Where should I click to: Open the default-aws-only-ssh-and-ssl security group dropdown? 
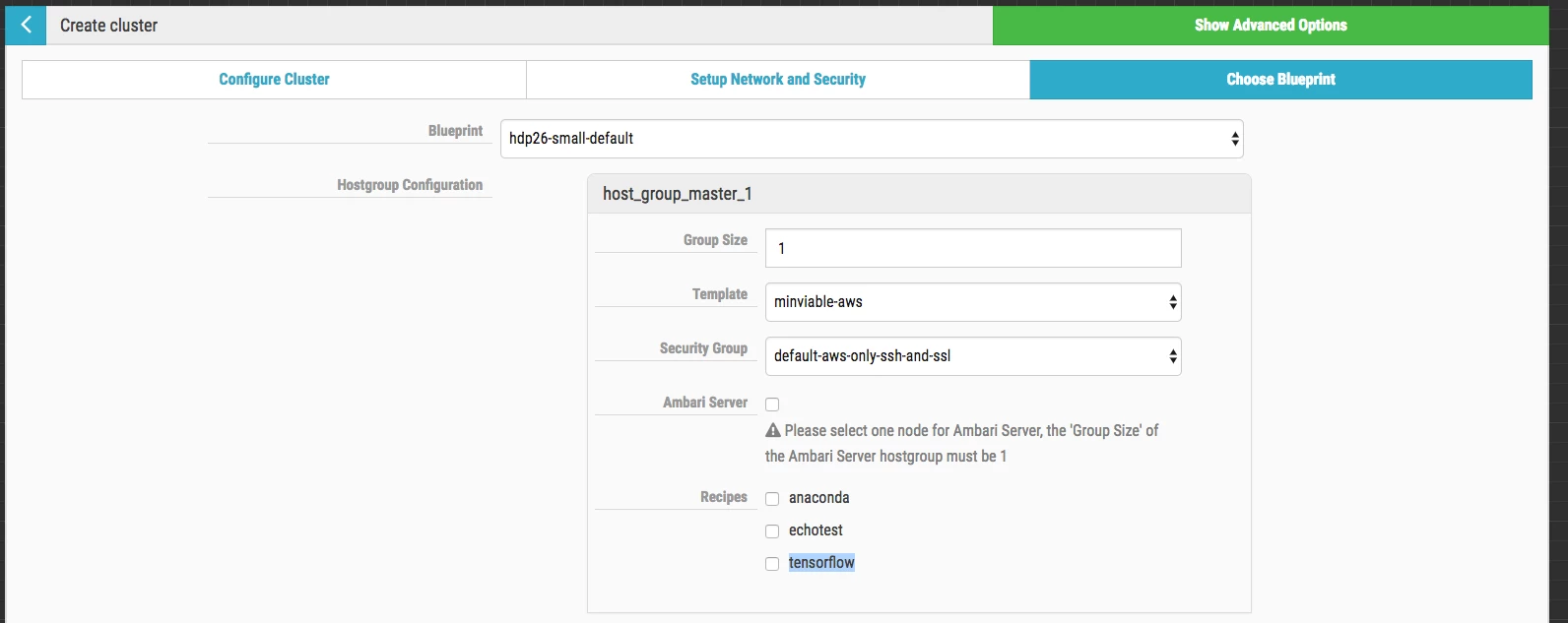973,356
